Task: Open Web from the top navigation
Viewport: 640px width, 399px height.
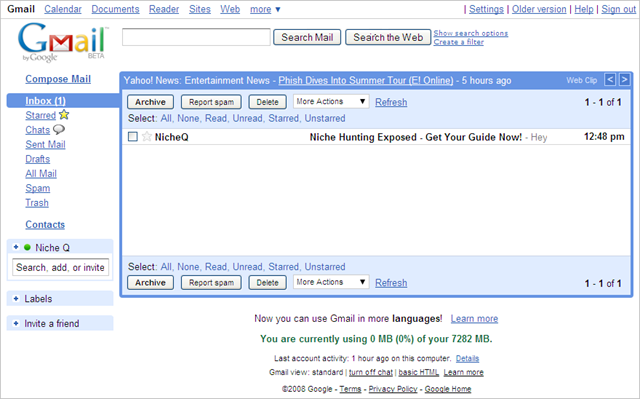Action: coord(230,9)
